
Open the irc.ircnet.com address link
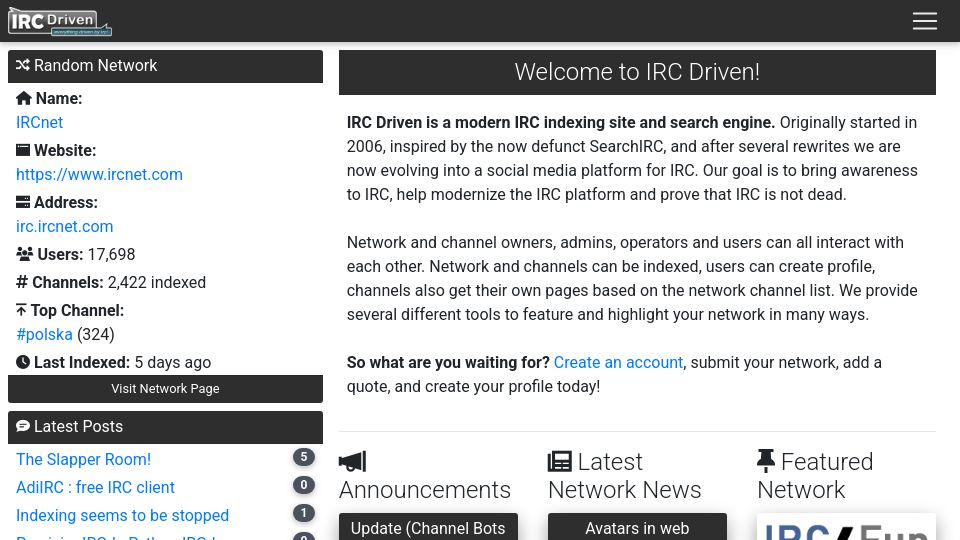pyautogui.click(x=64, y=227)
